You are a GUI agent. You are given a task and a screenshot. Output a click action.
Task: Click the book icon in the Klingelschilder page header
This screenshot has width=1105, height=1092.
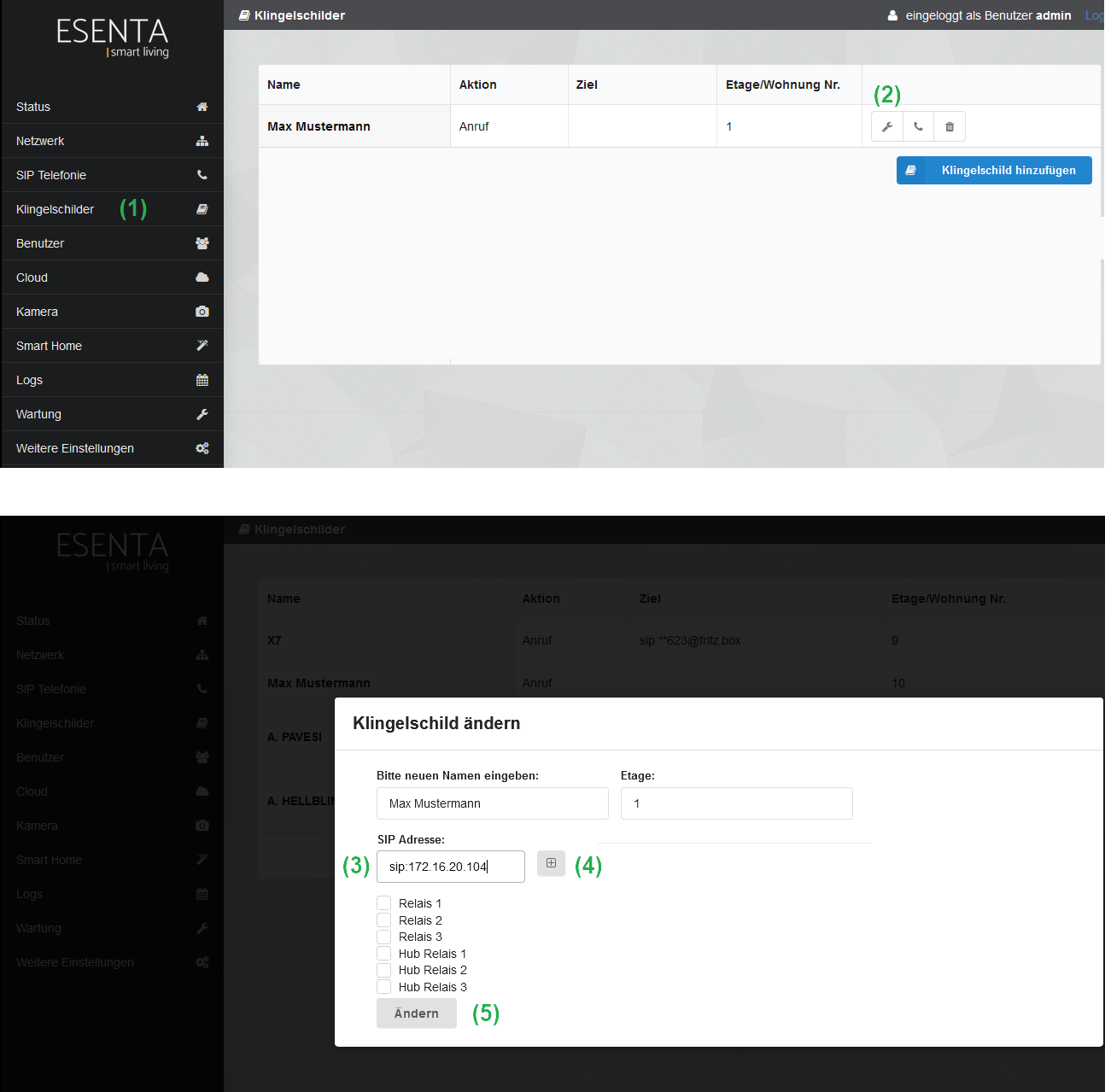244,15
